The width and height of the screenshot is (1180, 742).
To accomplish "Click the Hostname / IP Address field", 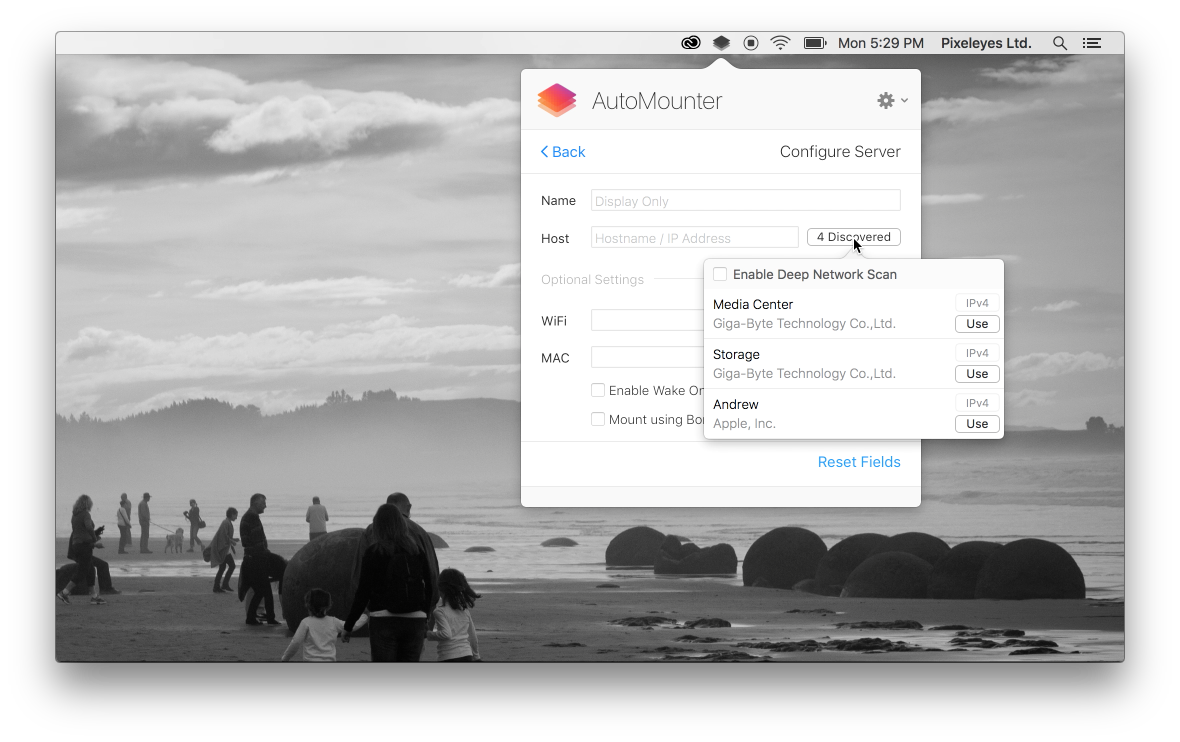I will [693, 237].
